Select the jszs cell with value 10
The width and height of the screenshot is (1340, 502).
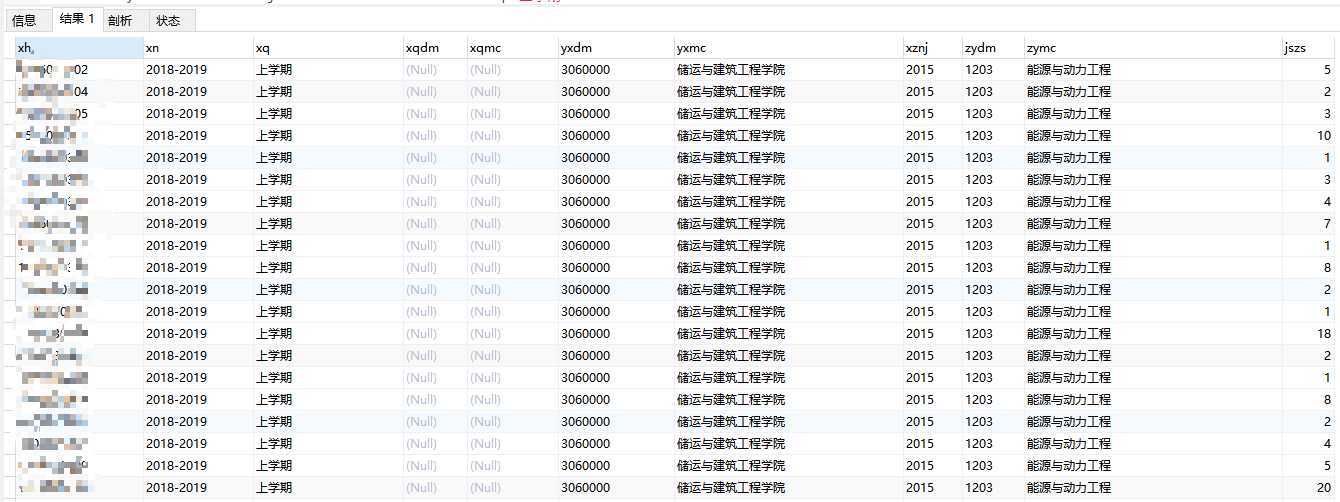(x=1308, y=136)
